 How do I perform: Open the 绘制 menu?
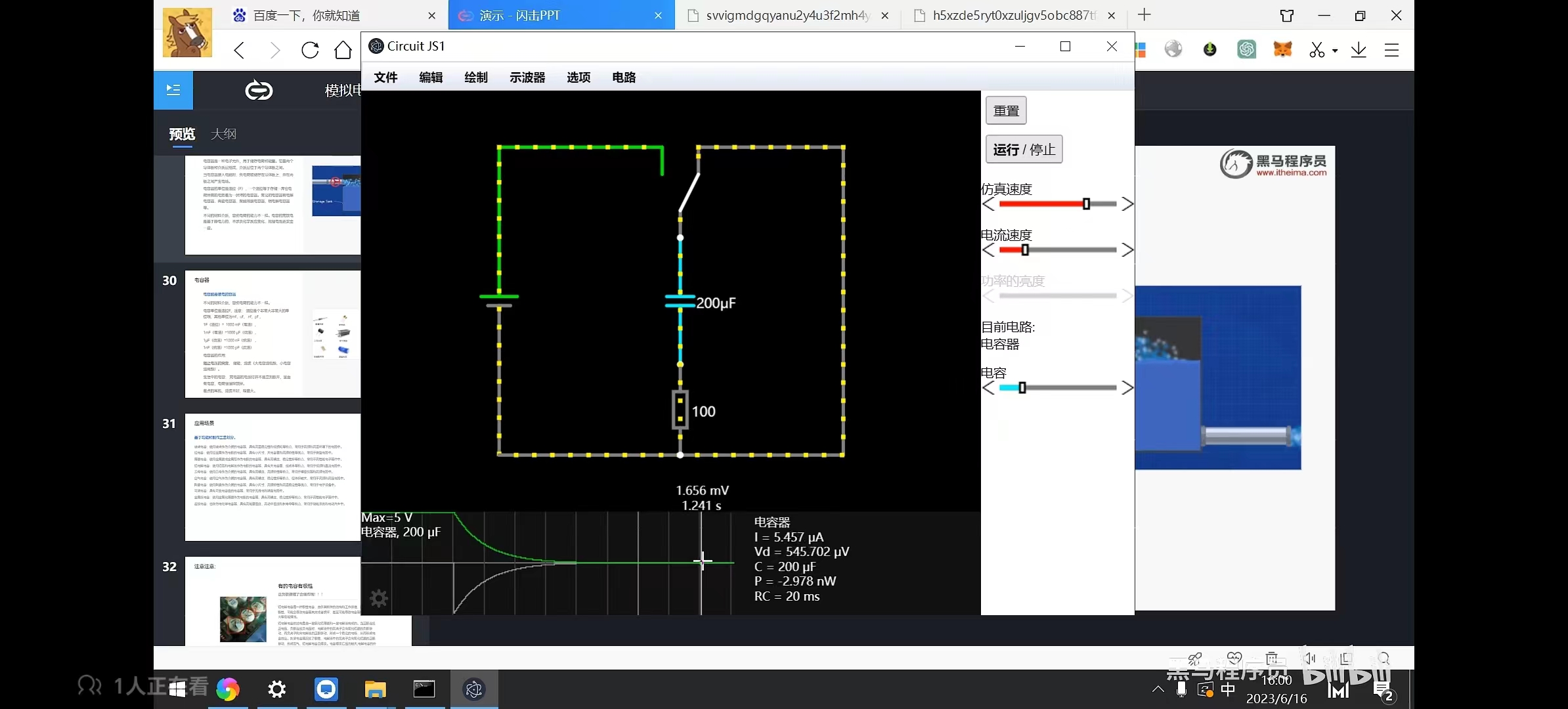click(x=475, y=77)
